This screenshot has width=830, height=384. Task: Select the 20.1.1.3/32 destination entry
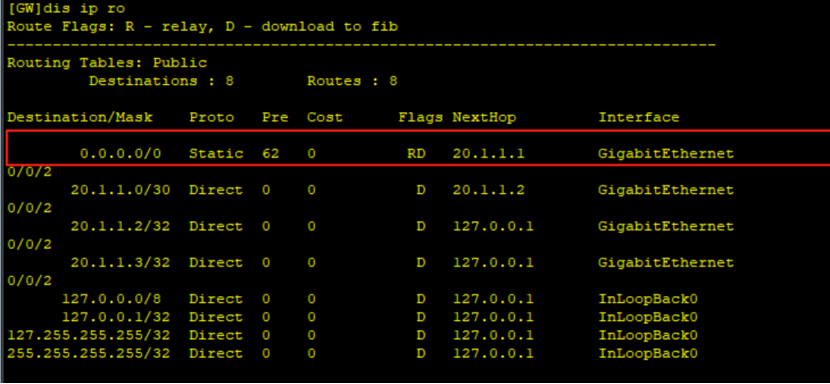pyautogui.click(x=121, y=263)
